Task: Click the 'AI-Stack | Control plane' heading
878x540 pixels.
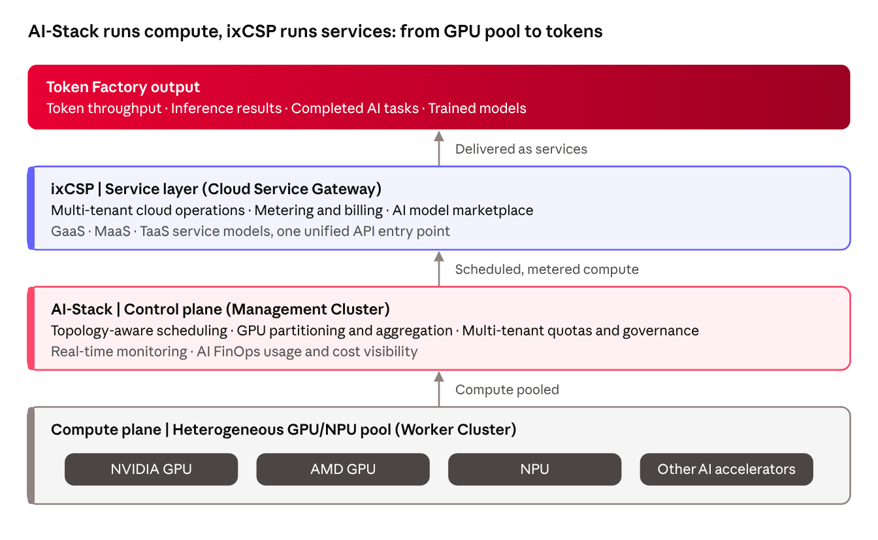Action: 220,309
